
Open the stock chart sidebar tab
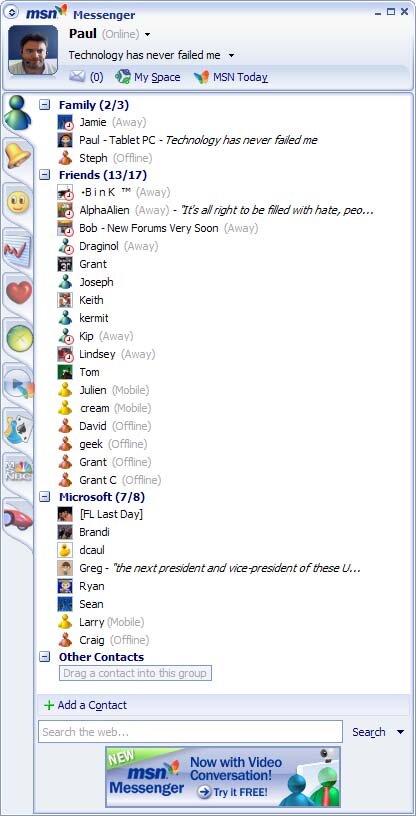(18, 249)
